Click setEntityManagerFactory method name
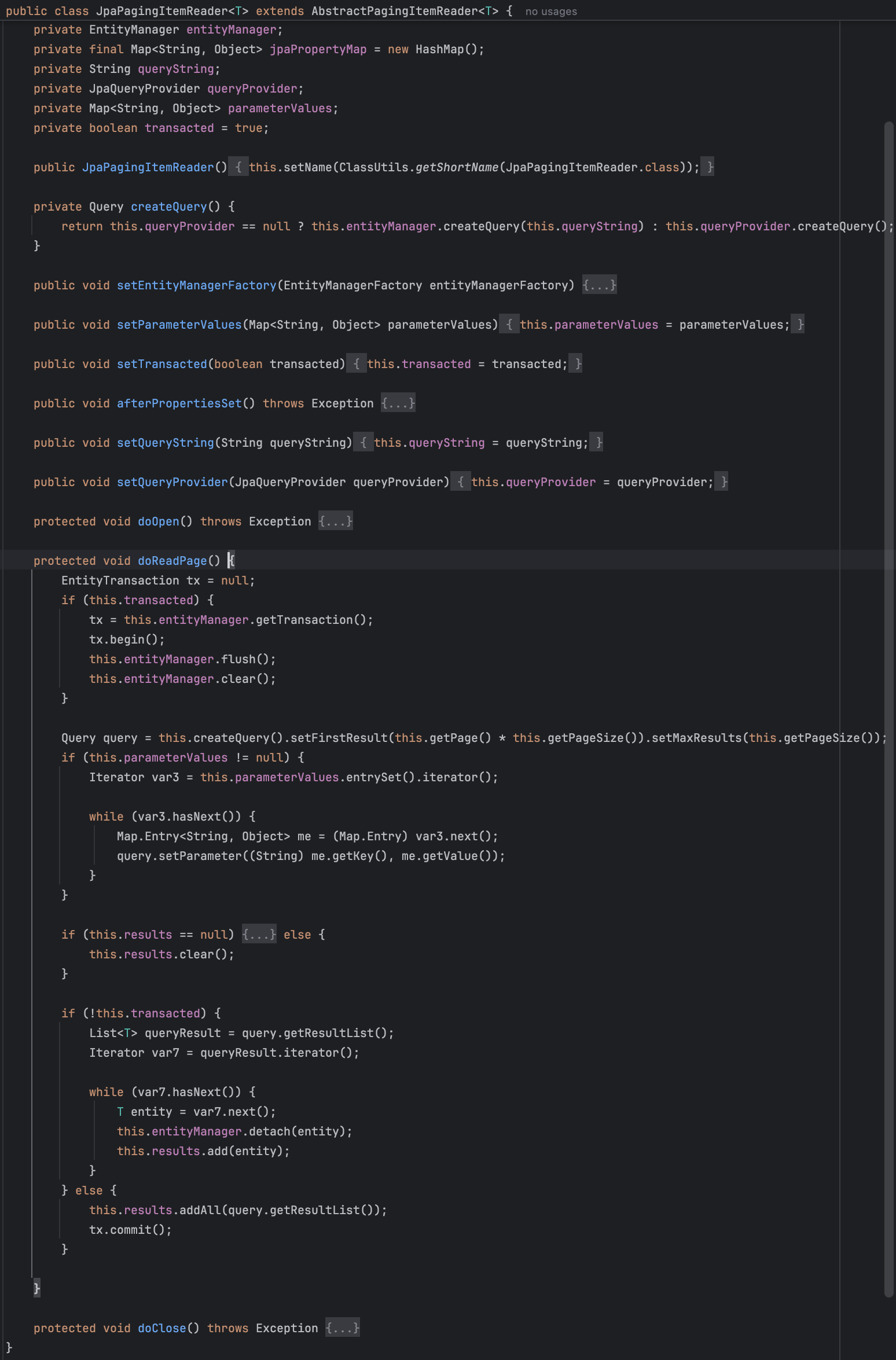Screen dimensions: 896x1360 point(197,285)
